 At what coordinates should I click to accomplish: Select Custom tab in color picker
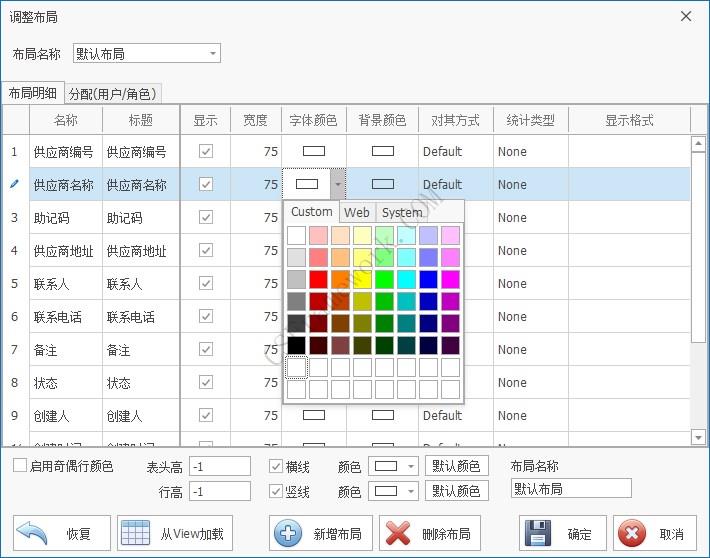(312, 212)
